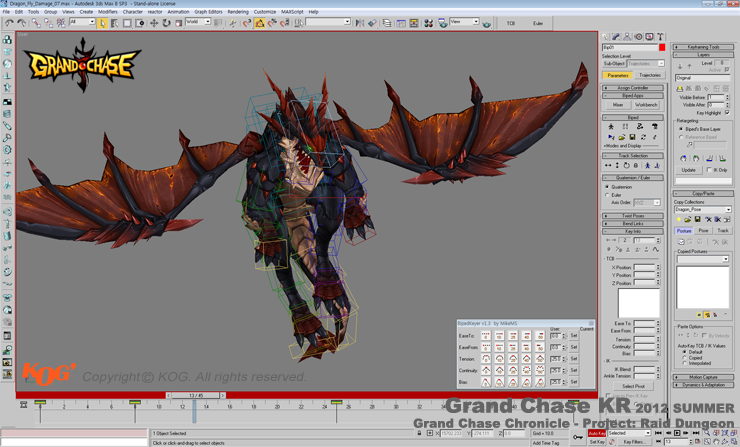Image resolution: width=740 pixels, height=447 pixels.
Task: Open the Motion command panel tab
Action: [638, 37]
